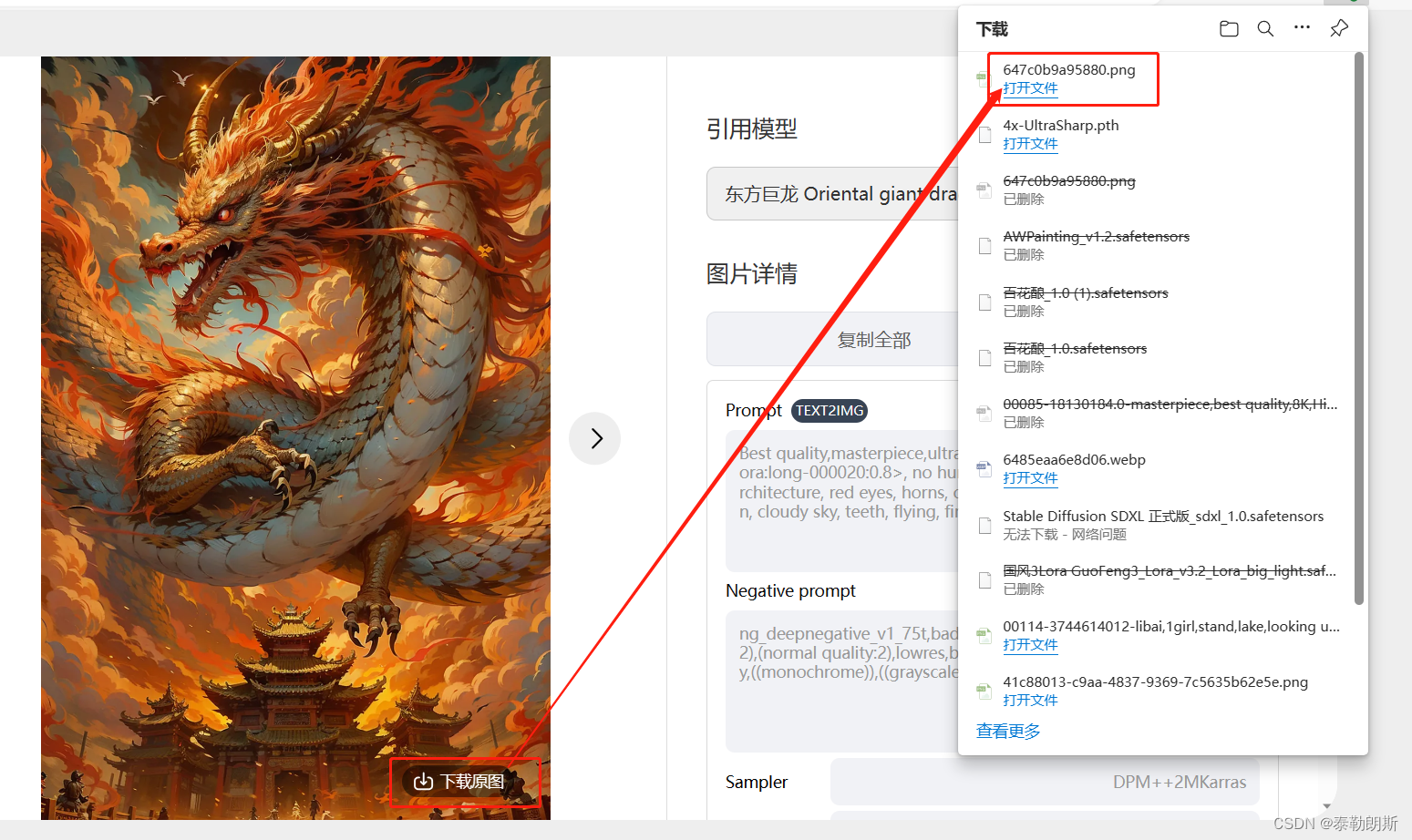
Task: Click the file icon beside Stable Diffusion SDXL entry
Action: pos(984,525)
